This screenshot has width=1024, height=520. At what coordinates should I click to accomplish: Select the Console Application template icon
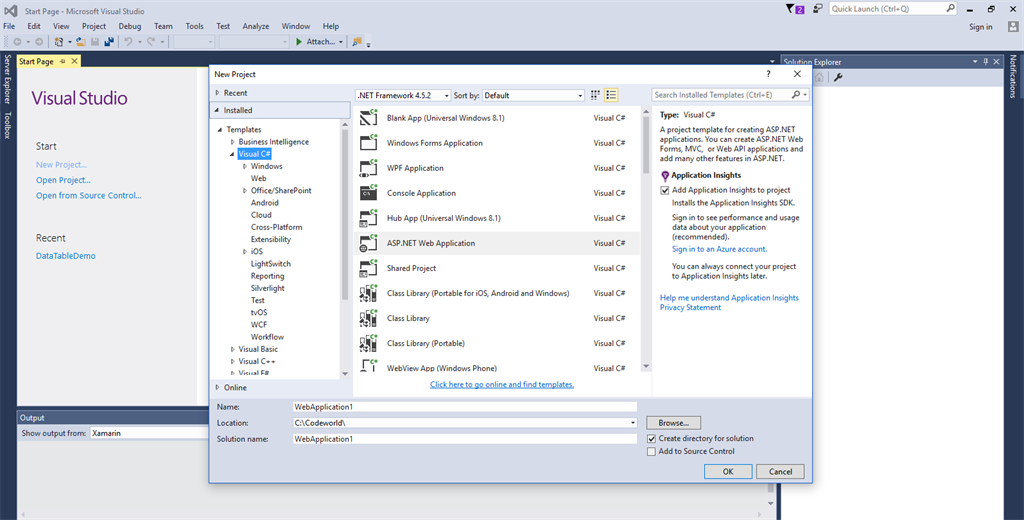[367, 193]
